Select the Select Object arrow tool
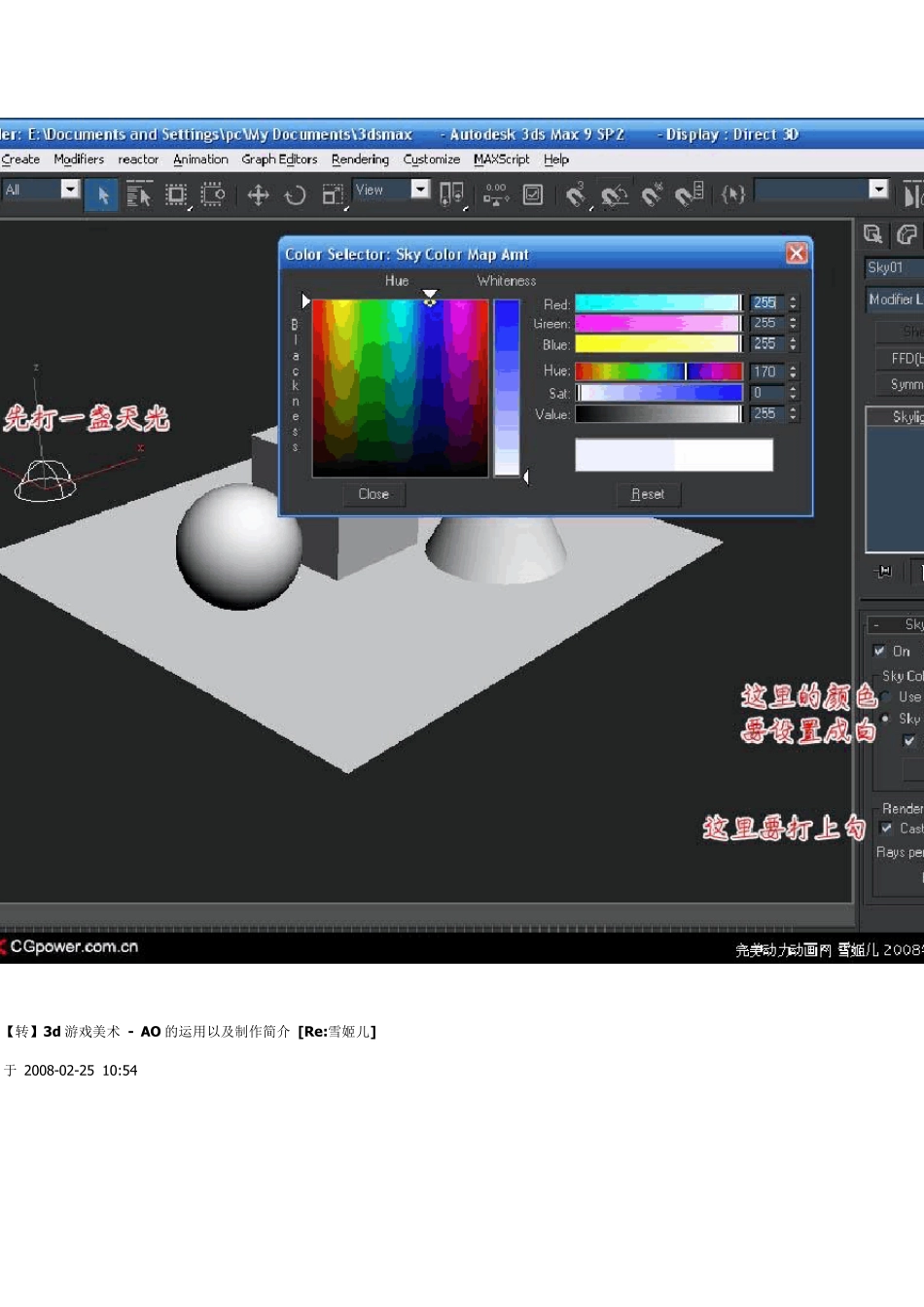Viewport: 924px width, 1307px height. [102, 195]
